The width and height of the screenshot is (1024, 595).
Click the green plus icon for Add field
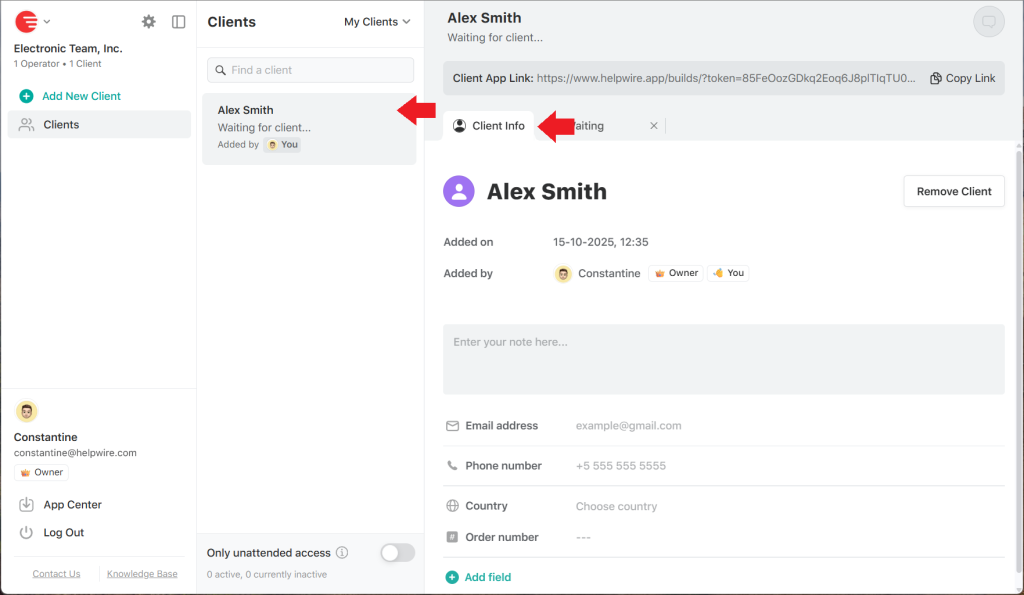click(452, 577)
